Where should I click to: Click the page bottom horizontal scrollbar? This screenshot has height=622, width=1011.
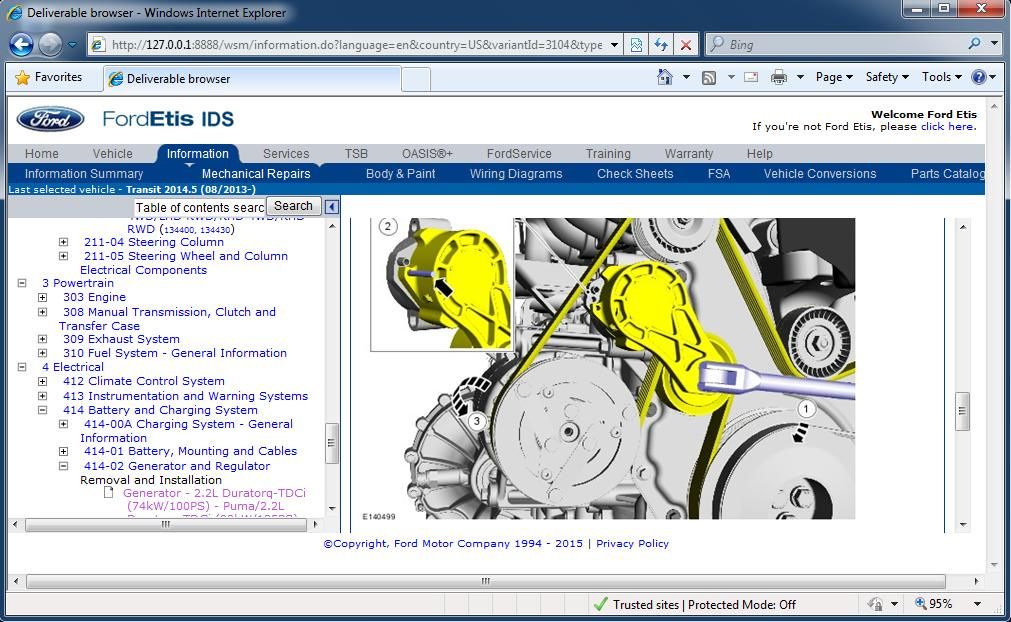pyautogui.click(x=486, y=581)
